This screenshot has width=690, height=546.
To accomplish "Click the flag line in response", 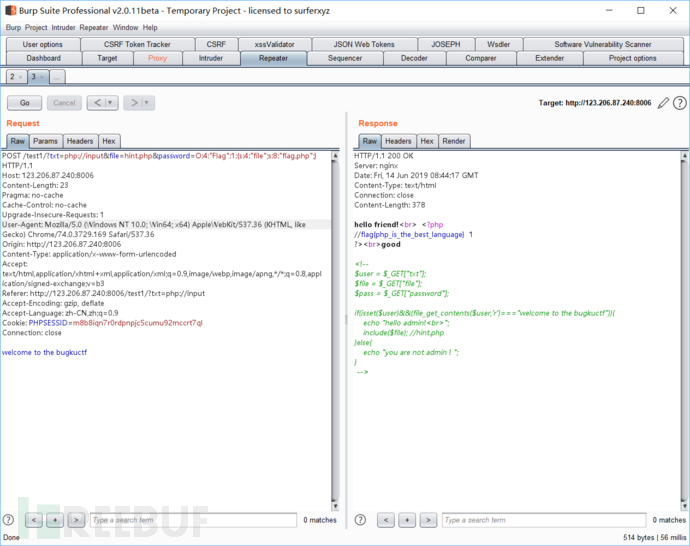I will 413,235.
